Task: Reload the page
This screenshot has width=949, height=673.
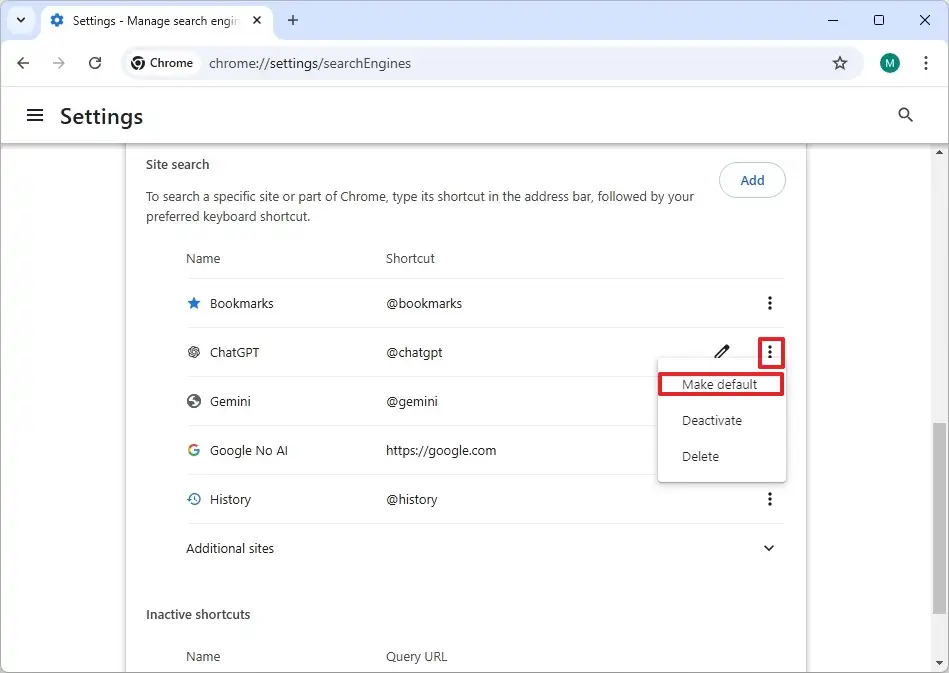Action: [95, 62]
